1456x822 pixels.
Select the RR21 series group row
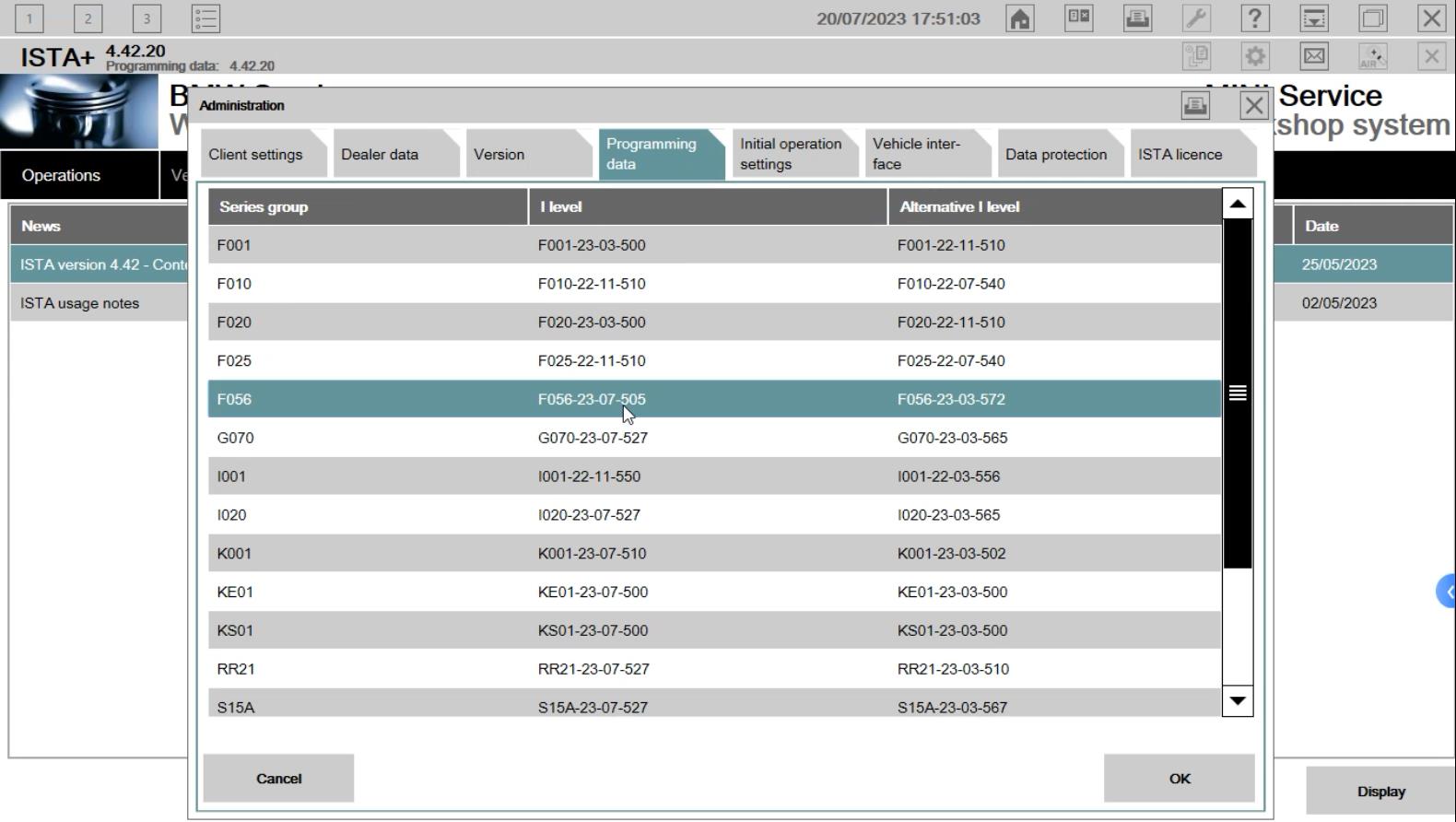tap(714, 669)
